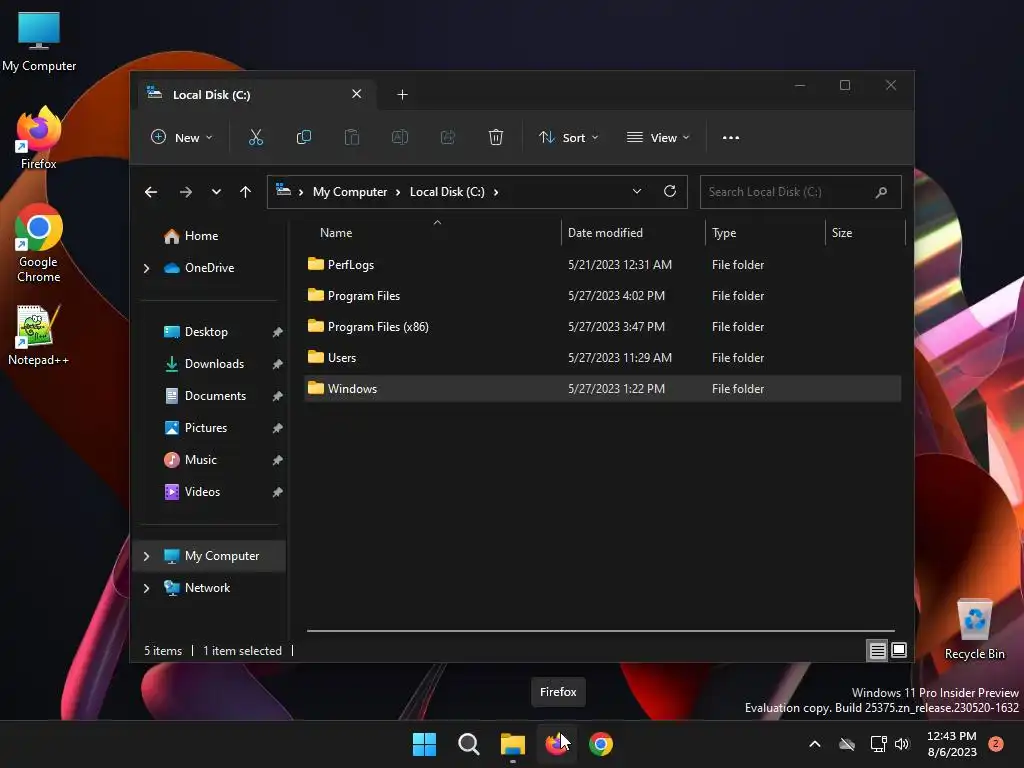Open Windows Start menu
Screen dimensions: 1024x768
tap(424, 744)
